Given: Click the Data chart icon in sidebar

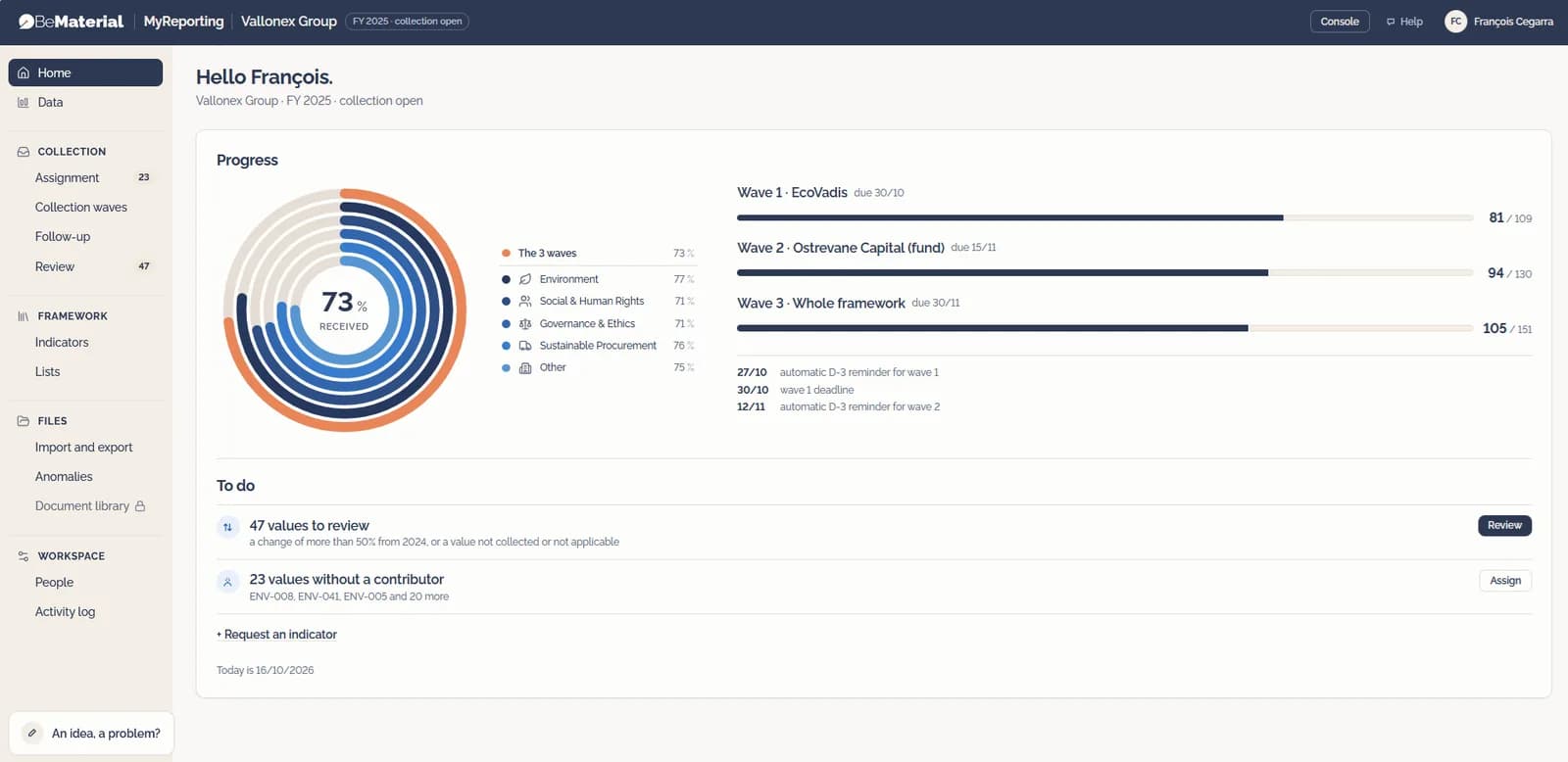Looking at the screenshot, I should [x=24, y=102].
